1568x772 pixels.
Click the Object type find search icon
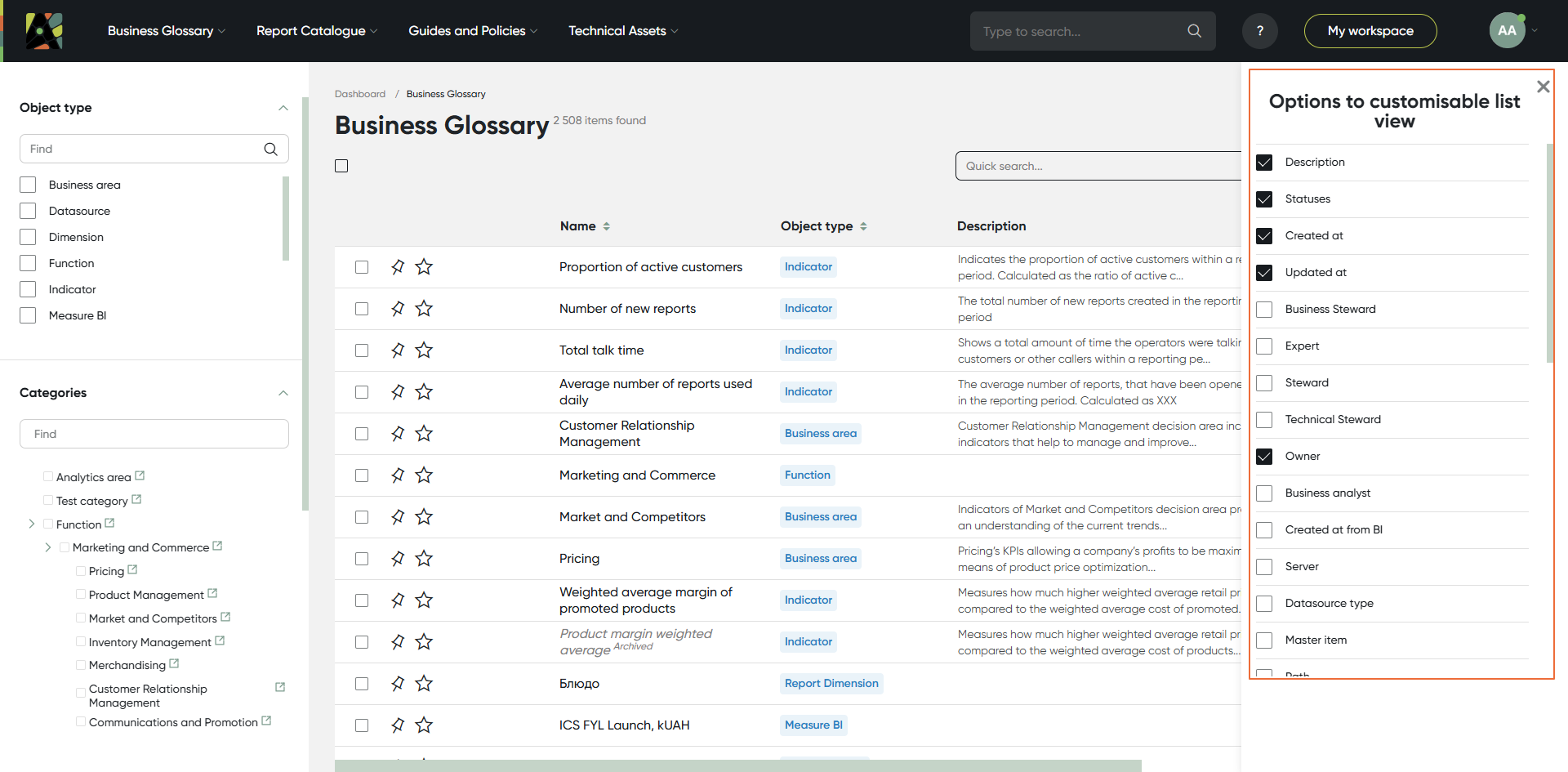270,149
